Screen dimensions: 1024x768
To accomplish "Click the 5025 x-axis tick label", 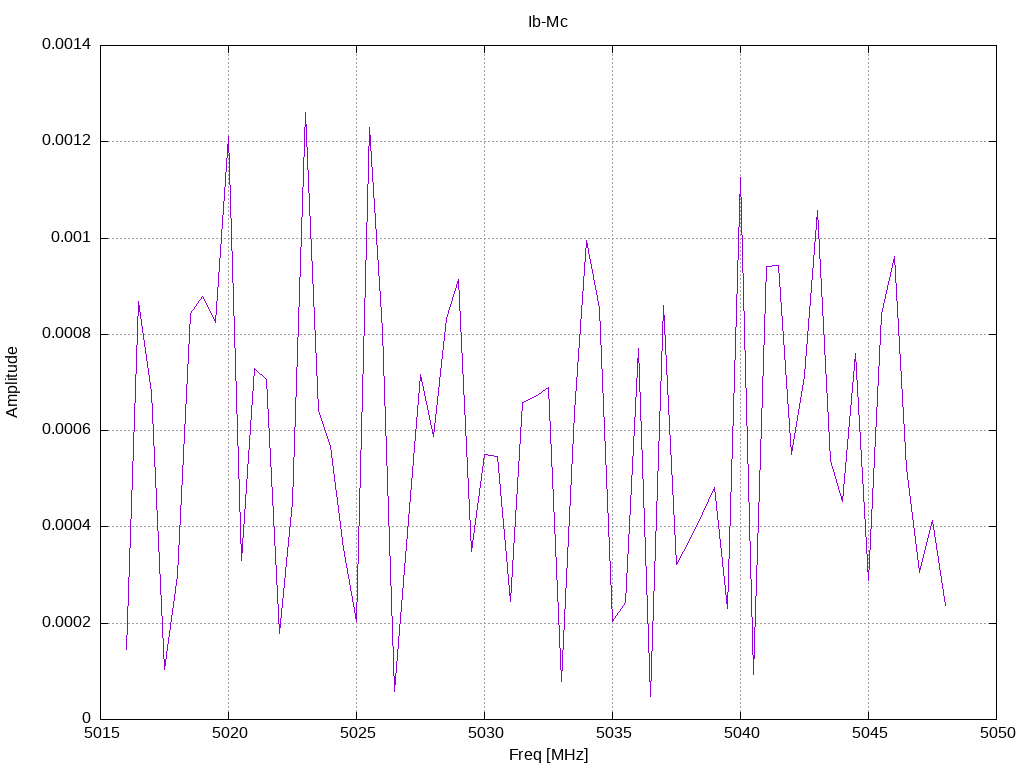I will pyautogui.click(x=358, y=733).
